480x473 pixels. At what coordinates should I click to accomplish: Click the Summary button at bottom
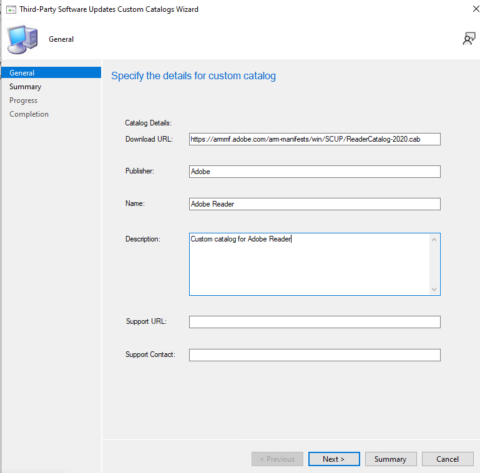(391, 459)
